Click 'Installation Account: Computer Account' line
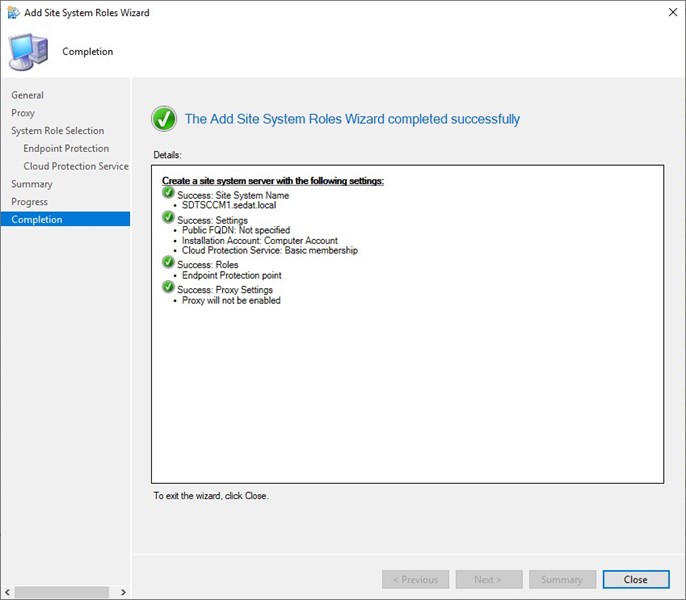The width and height of the screenshot is (686, 600). (x=260, y=240)
